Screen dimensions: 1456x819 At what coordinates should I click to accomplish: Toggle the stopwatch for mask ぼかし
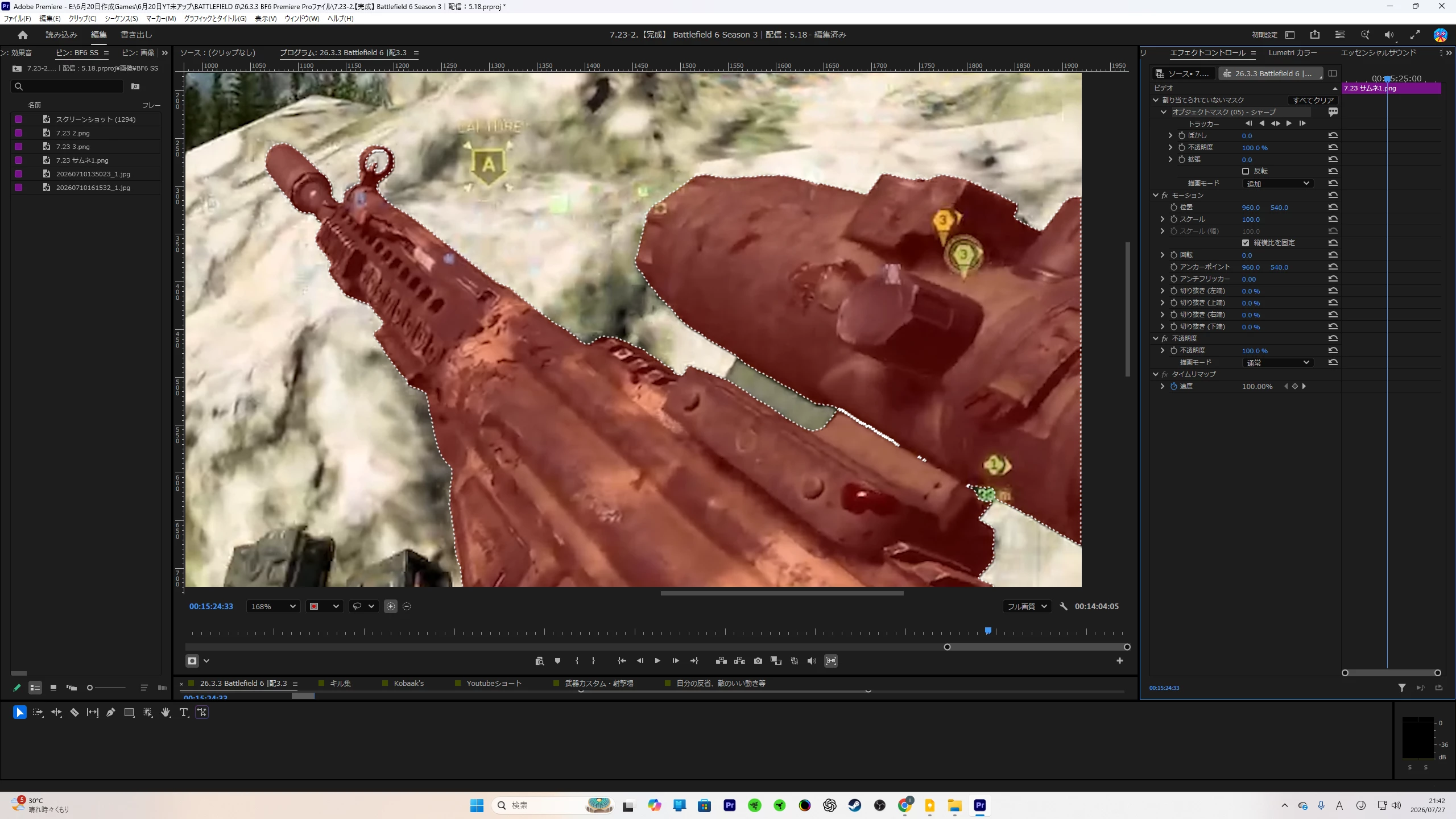(x=1181, y=135)
